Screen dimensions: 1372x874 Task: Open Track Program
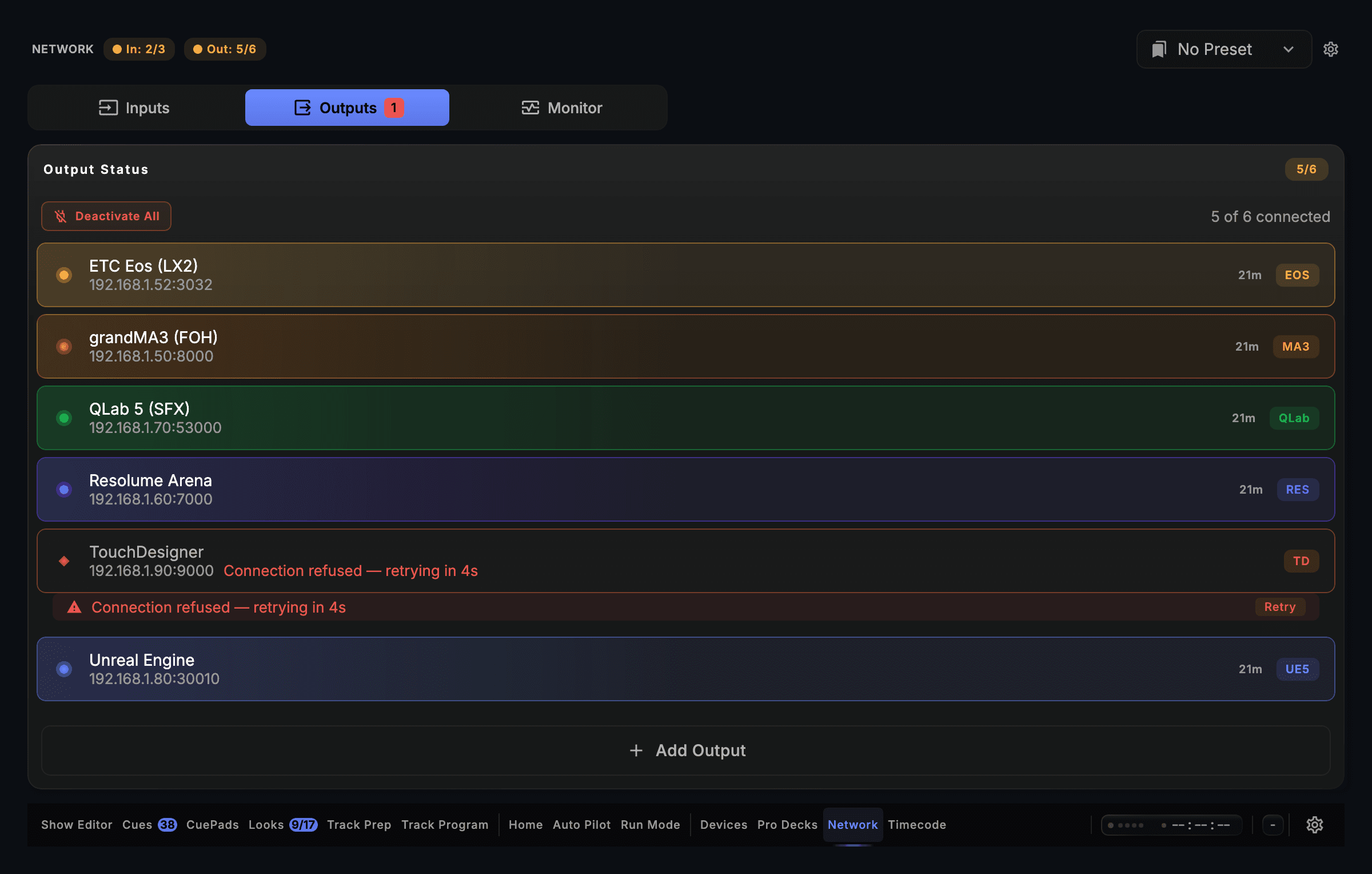coord(445,825)
